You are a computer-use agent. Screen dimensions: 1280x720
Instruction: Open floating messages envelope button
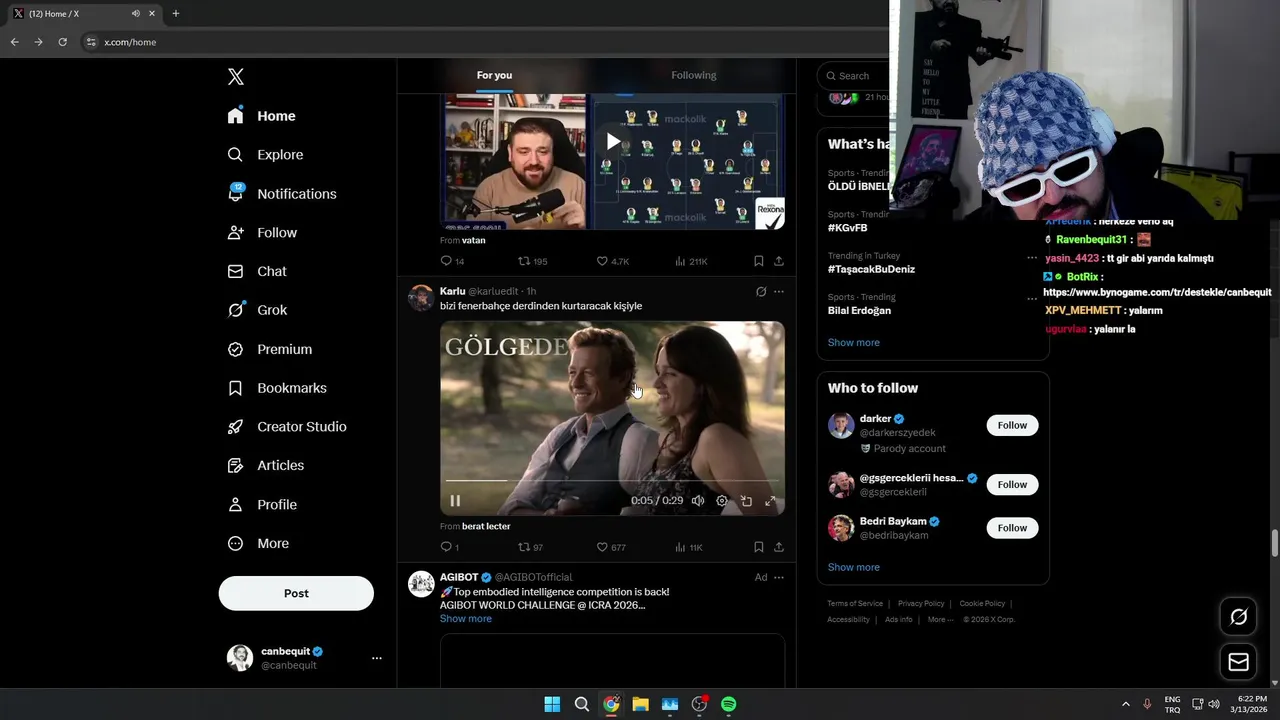coord(1238,662)
